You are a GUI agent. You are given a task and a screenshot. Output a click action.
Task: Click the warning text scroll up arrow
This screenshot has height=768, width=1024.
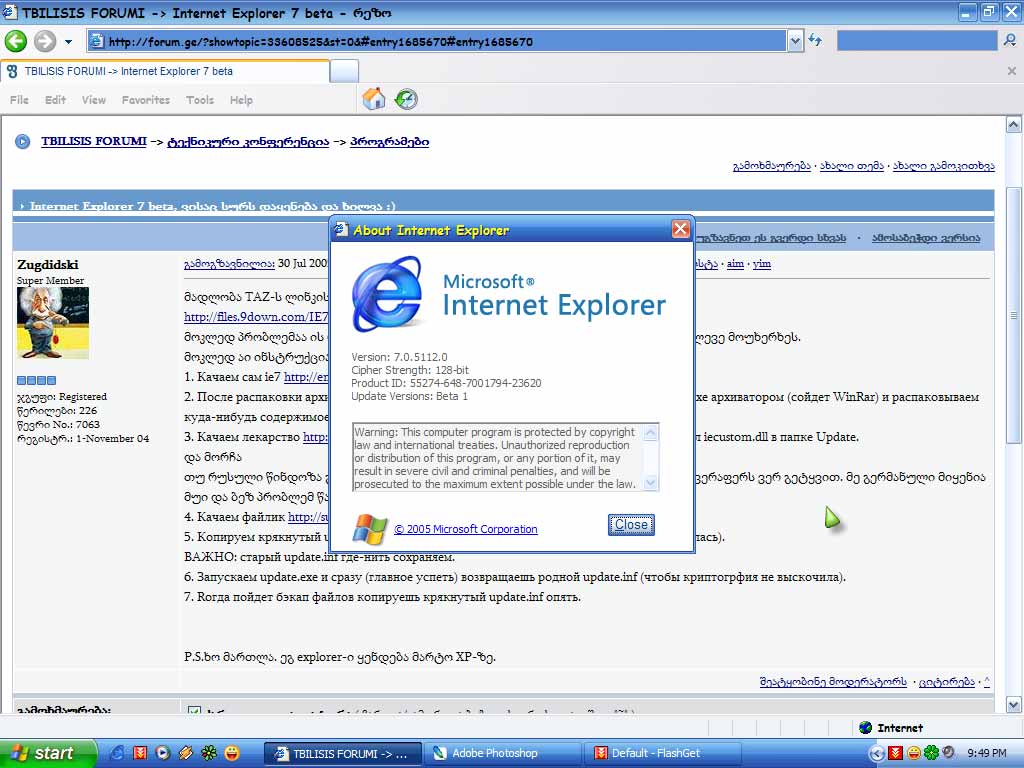pos(650,432)
